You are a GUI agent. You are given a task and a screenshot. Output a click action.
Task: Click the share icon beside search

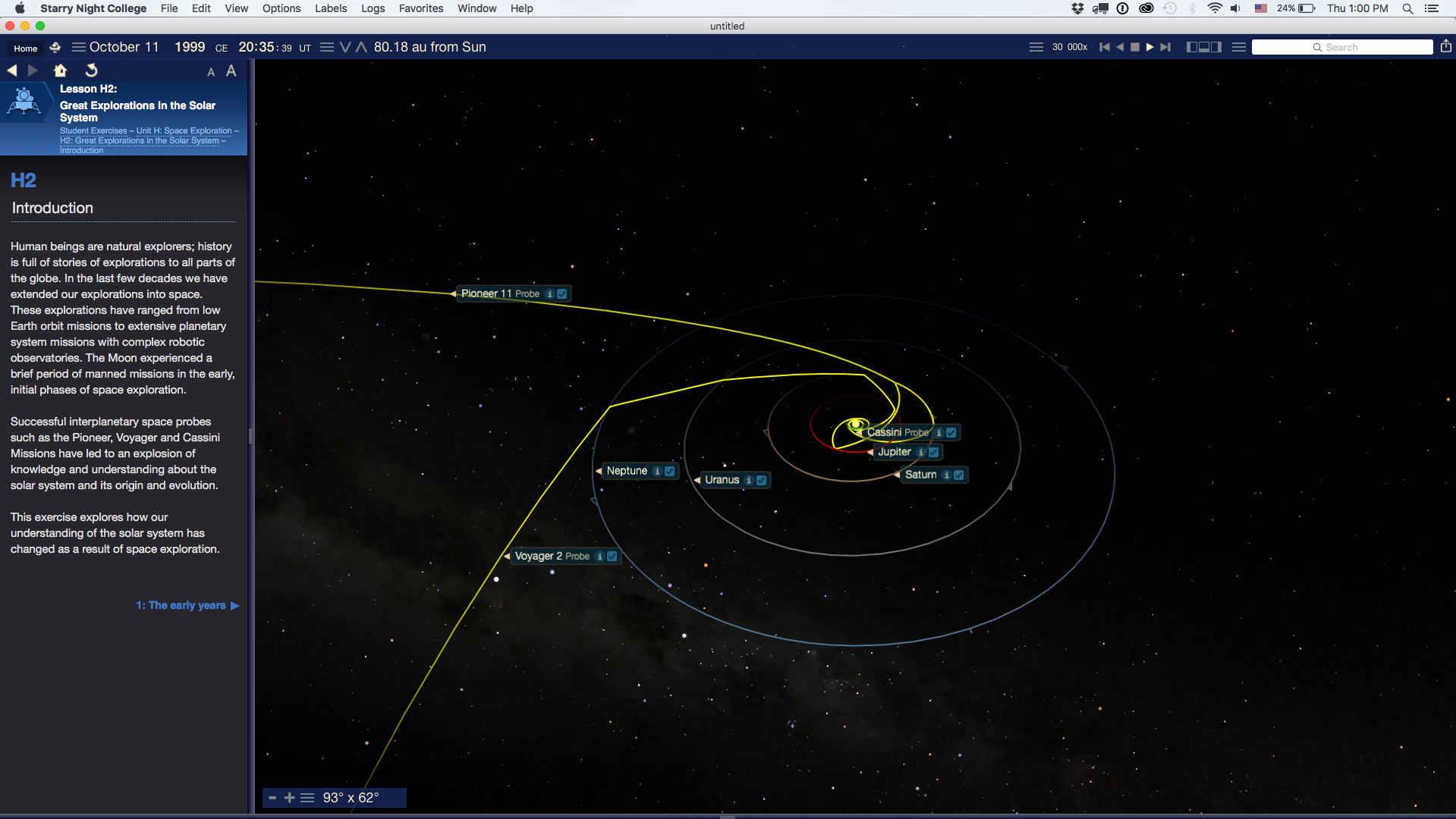coord(1445,47)
